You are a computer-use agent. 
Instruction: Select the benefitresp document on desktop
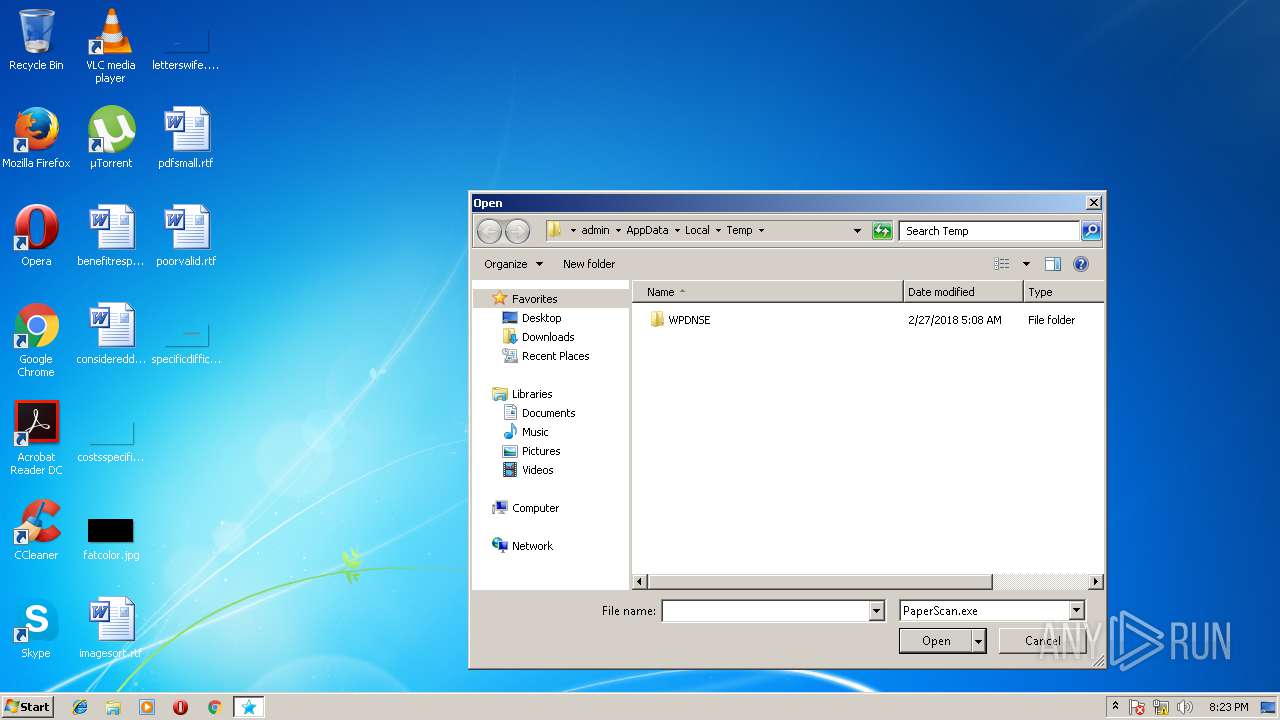(x=110, y=236)
